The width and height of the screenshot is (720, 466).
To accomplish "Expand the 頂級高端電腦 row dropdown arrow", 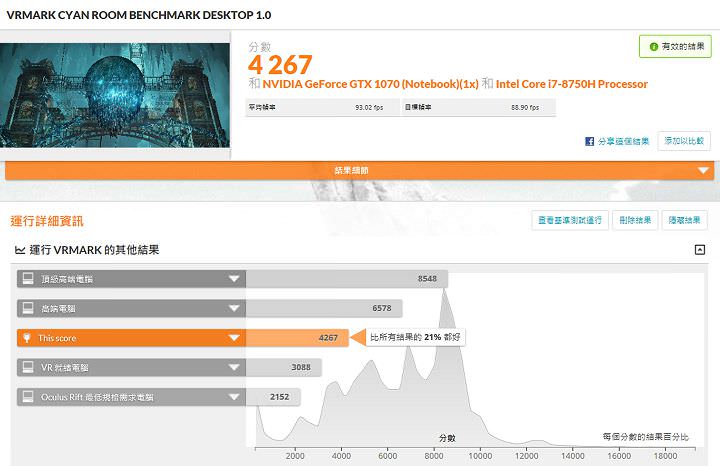I will [x=234, y=280].
